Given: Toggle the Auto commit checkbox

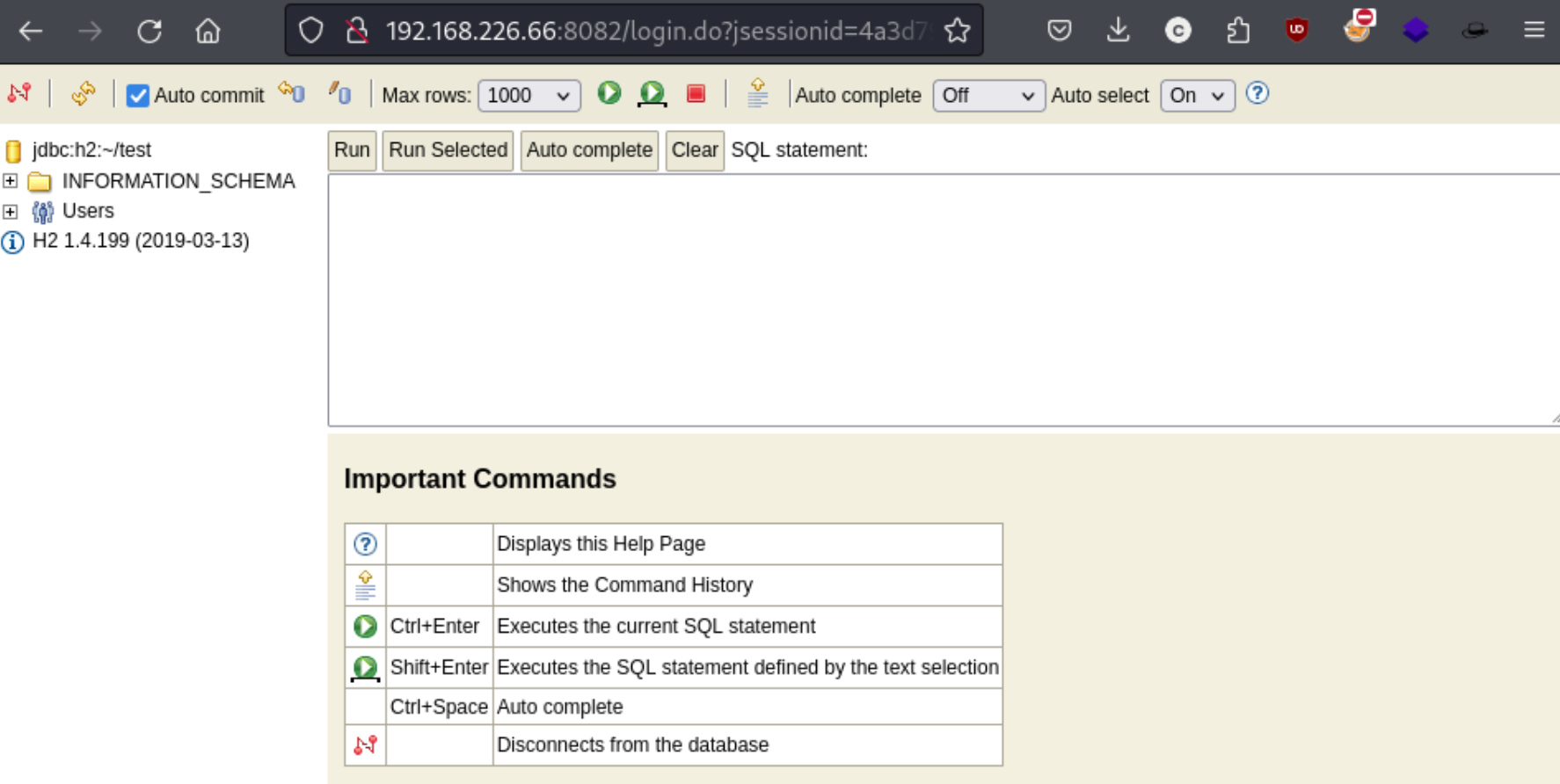Looking at the screenshot, I should click(x=138, y=95).
